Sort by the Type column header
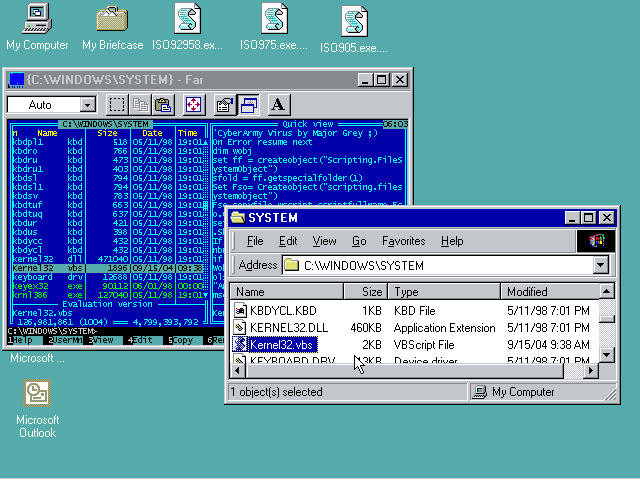 444,292
